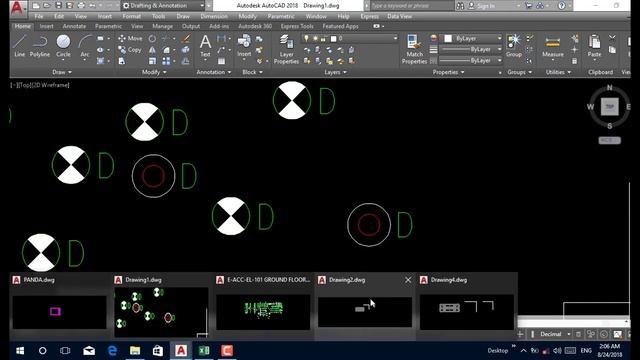Expand the Layers panel
Screen dimensions: 640x360
(x=336, y=72)
